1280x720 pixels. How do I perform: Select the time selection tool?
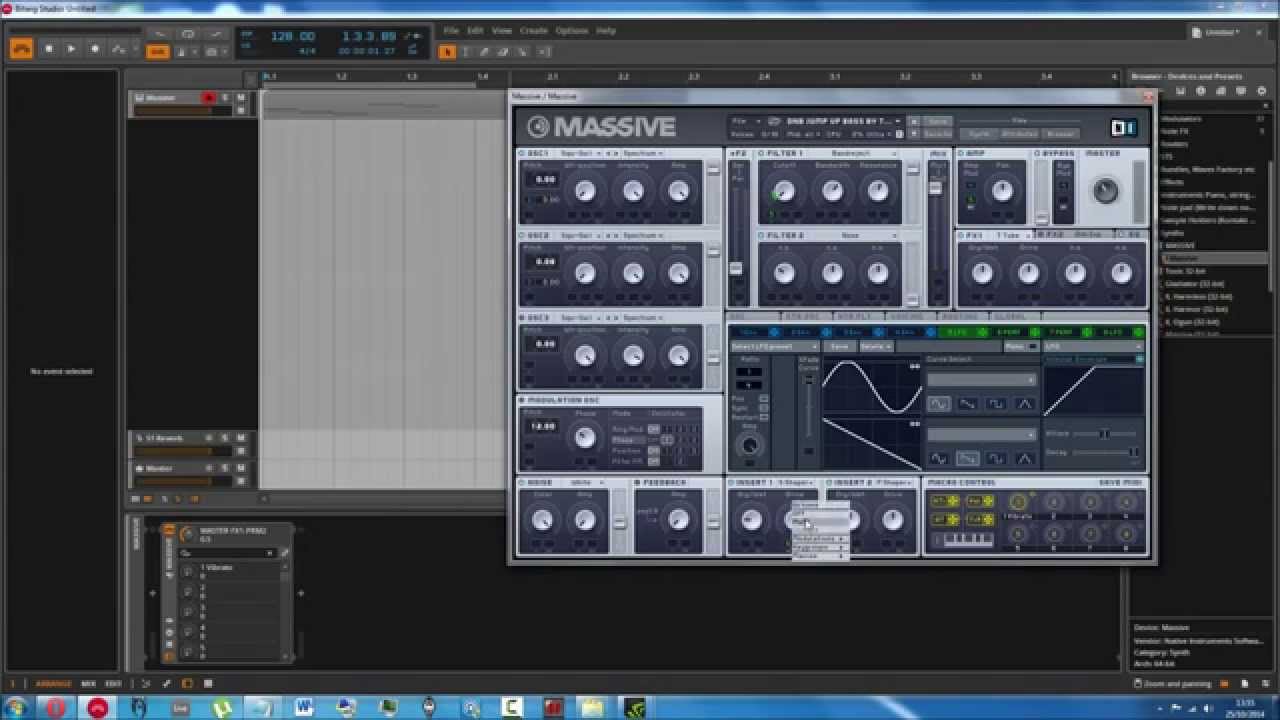point(466,51)
